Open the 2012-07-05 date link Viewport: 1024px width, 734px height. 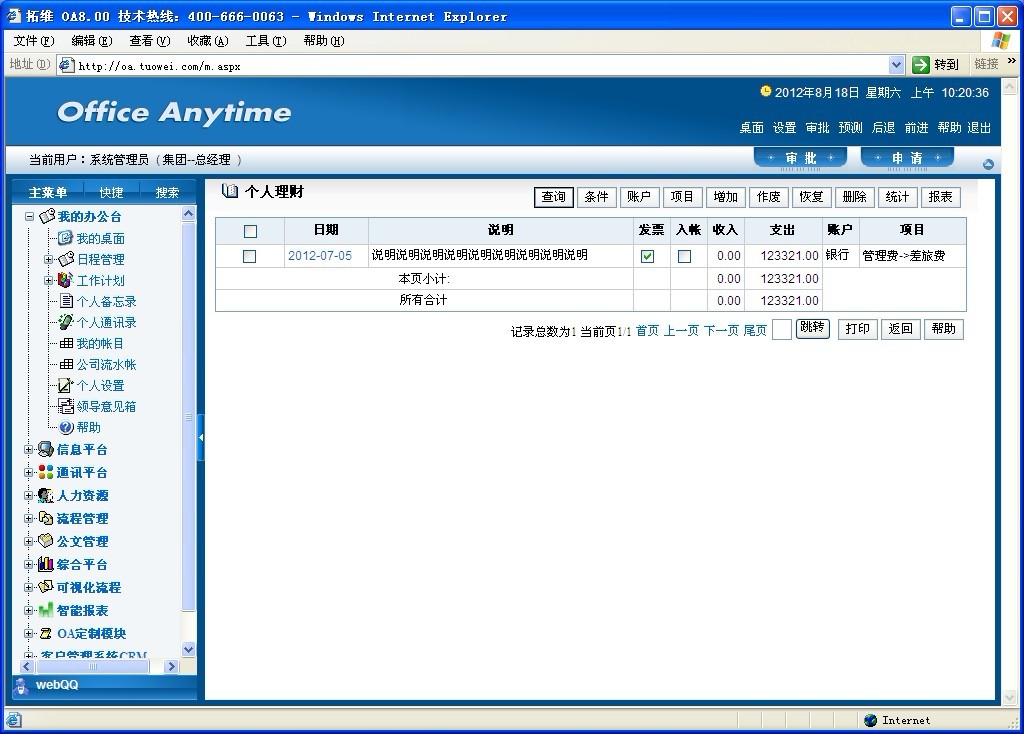(x=320, y=256)
